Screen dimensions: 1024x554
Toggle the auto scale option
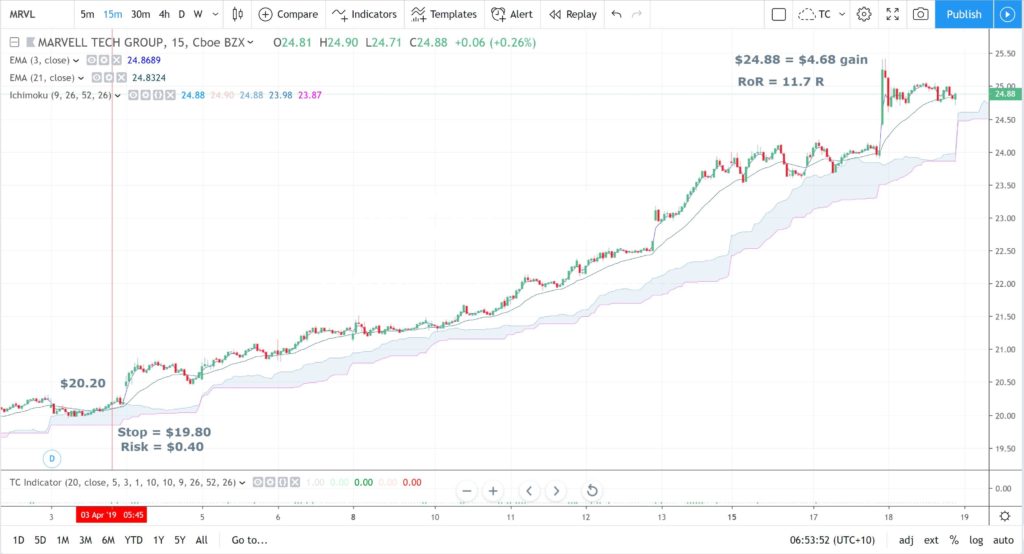click(x=1003, y=540)
